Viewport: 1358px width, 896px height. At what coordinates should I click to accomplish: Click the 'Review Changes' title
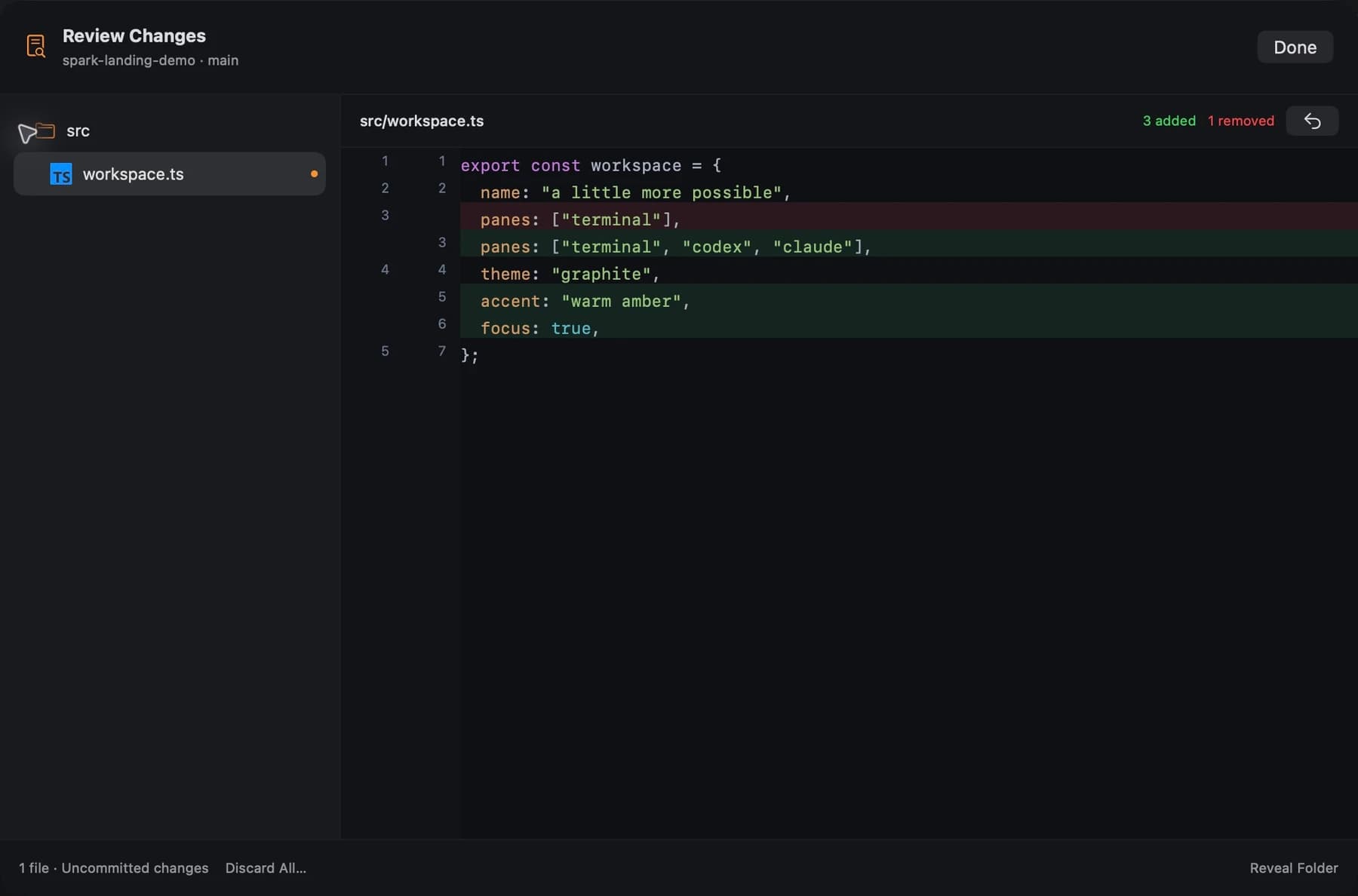tap(134, 35)
